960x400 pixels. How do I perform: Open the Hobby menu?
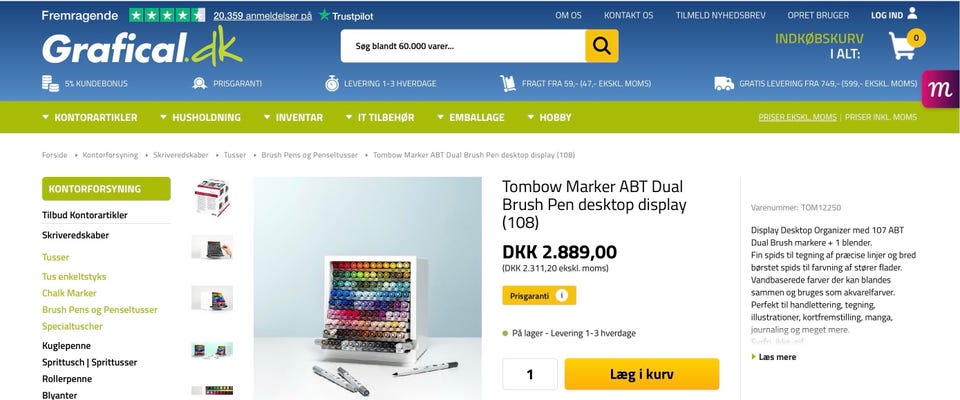(x=549, y=117)
